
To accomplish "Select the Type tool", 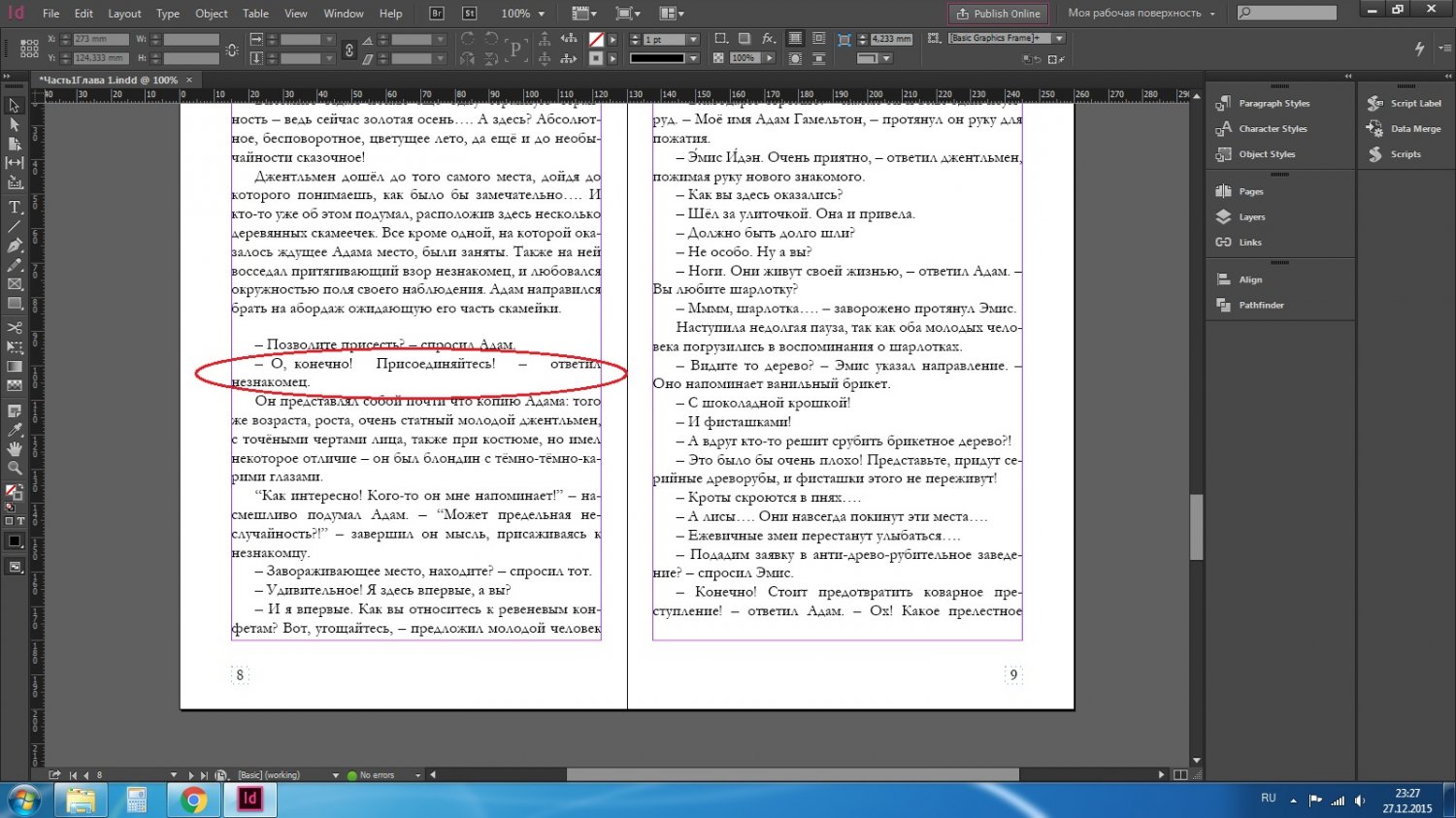I will [15, 207].
